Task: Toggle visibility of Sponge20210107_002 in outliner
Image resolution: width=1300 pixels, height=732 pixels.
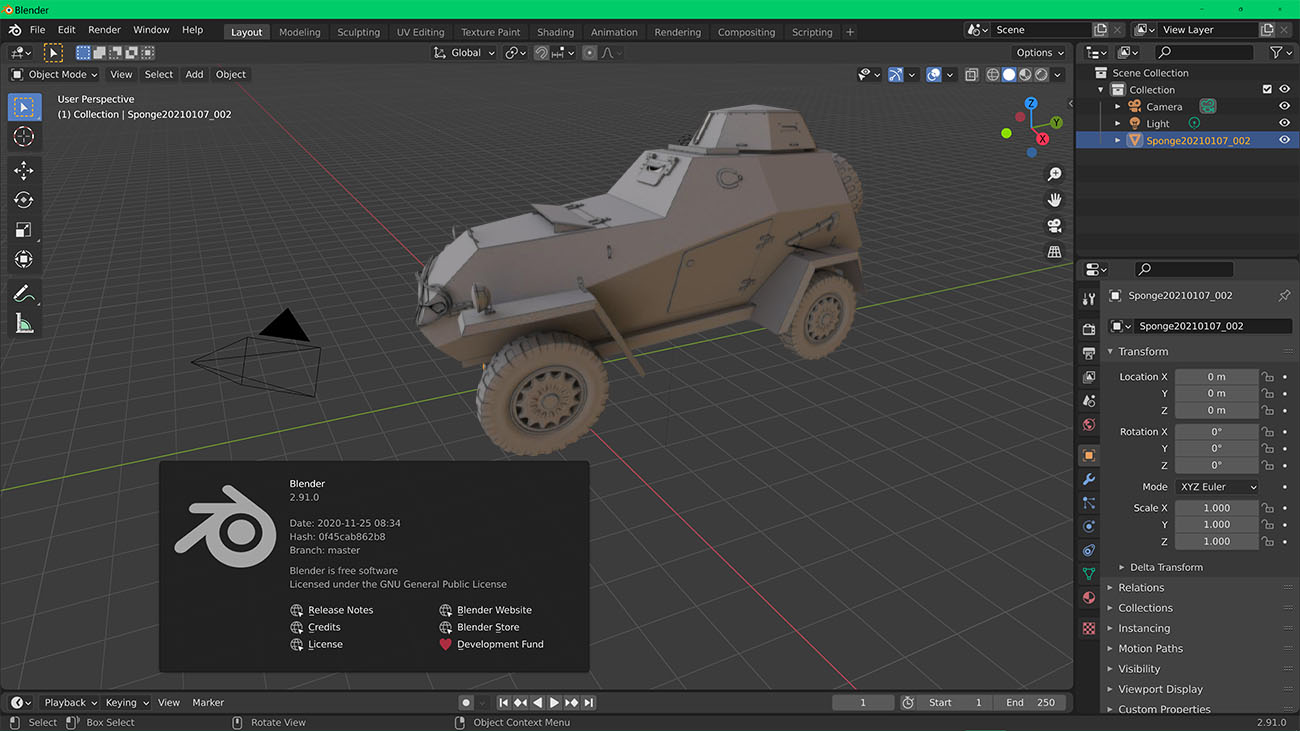Action: point(1285,140)
